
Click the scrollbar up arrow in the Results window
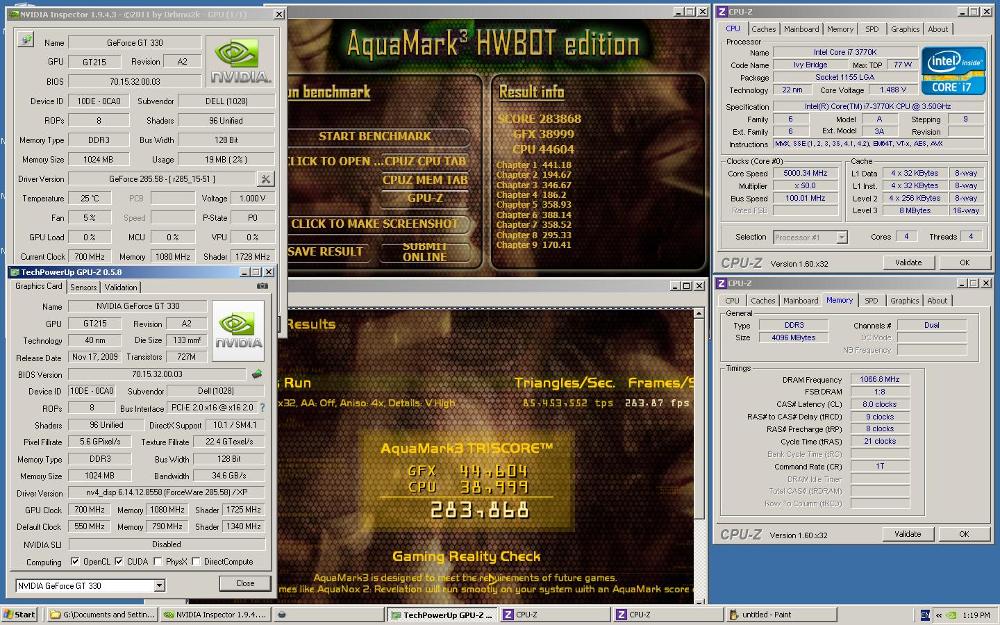pos(699,313)
